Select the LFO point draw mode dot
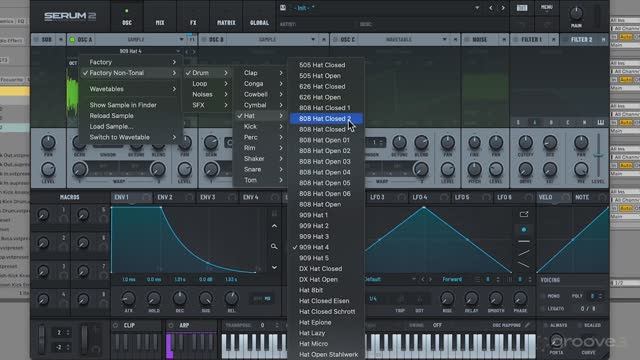640x360 pixels. coord(524,230)
